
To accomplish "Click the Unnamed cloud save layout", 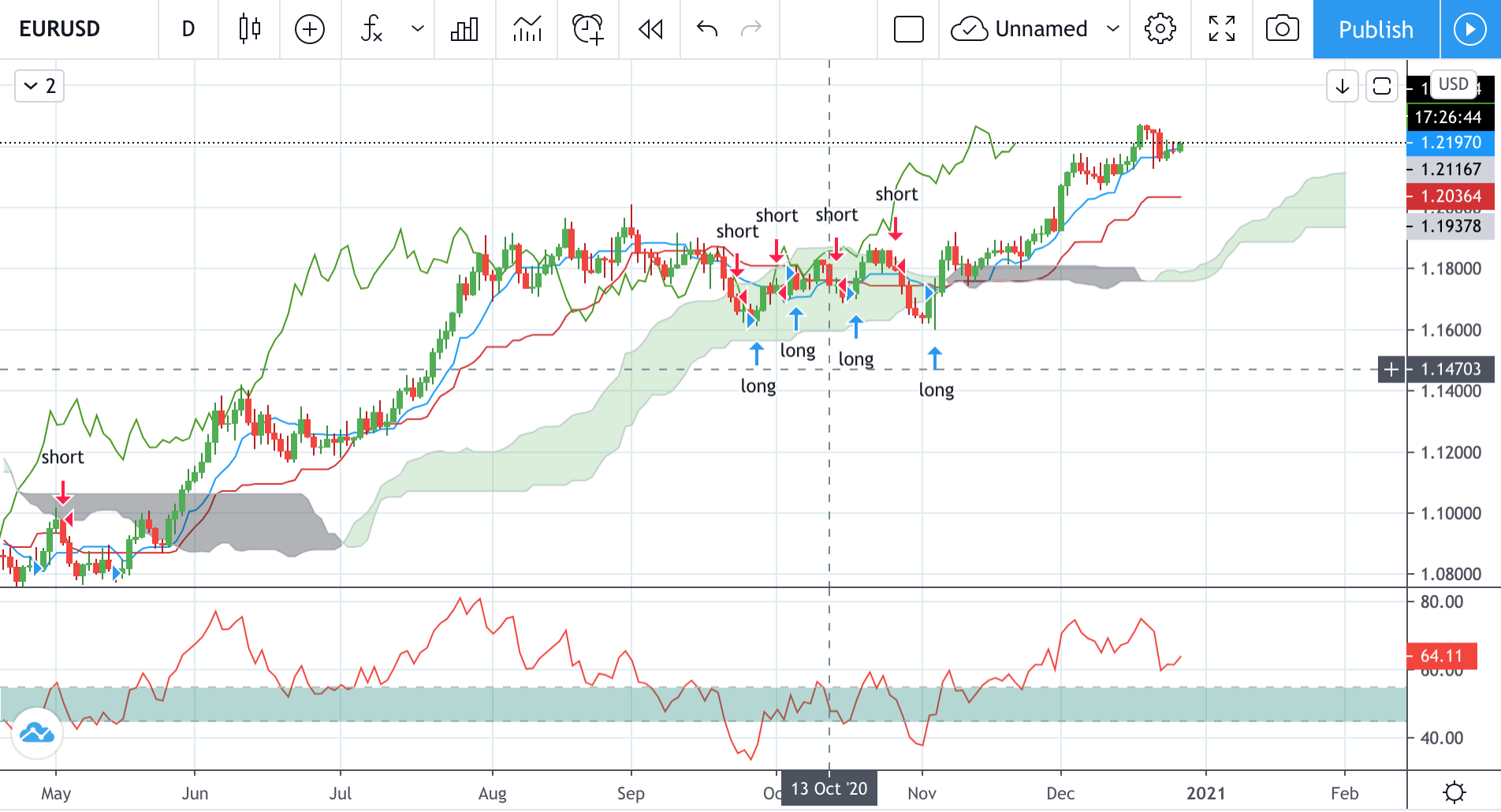I will click(1019, 29).
